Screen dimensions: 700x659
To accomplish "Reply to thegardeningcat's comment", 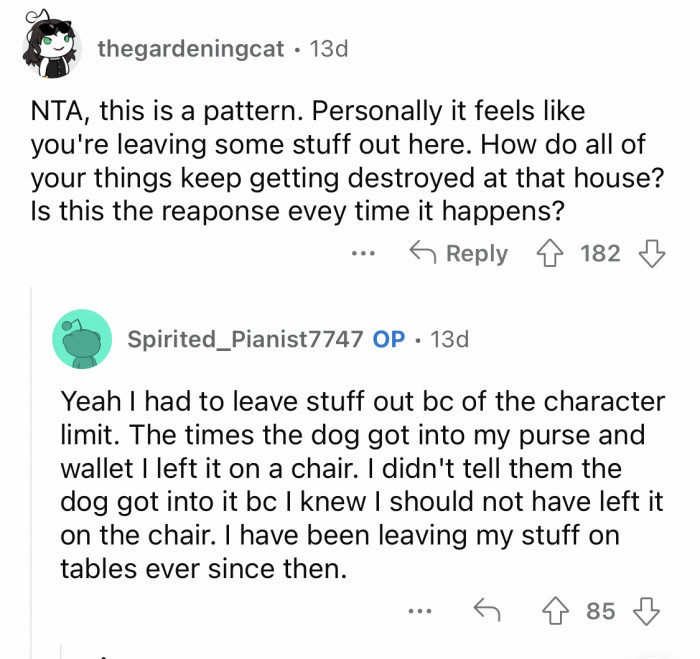I will point(459,254).
